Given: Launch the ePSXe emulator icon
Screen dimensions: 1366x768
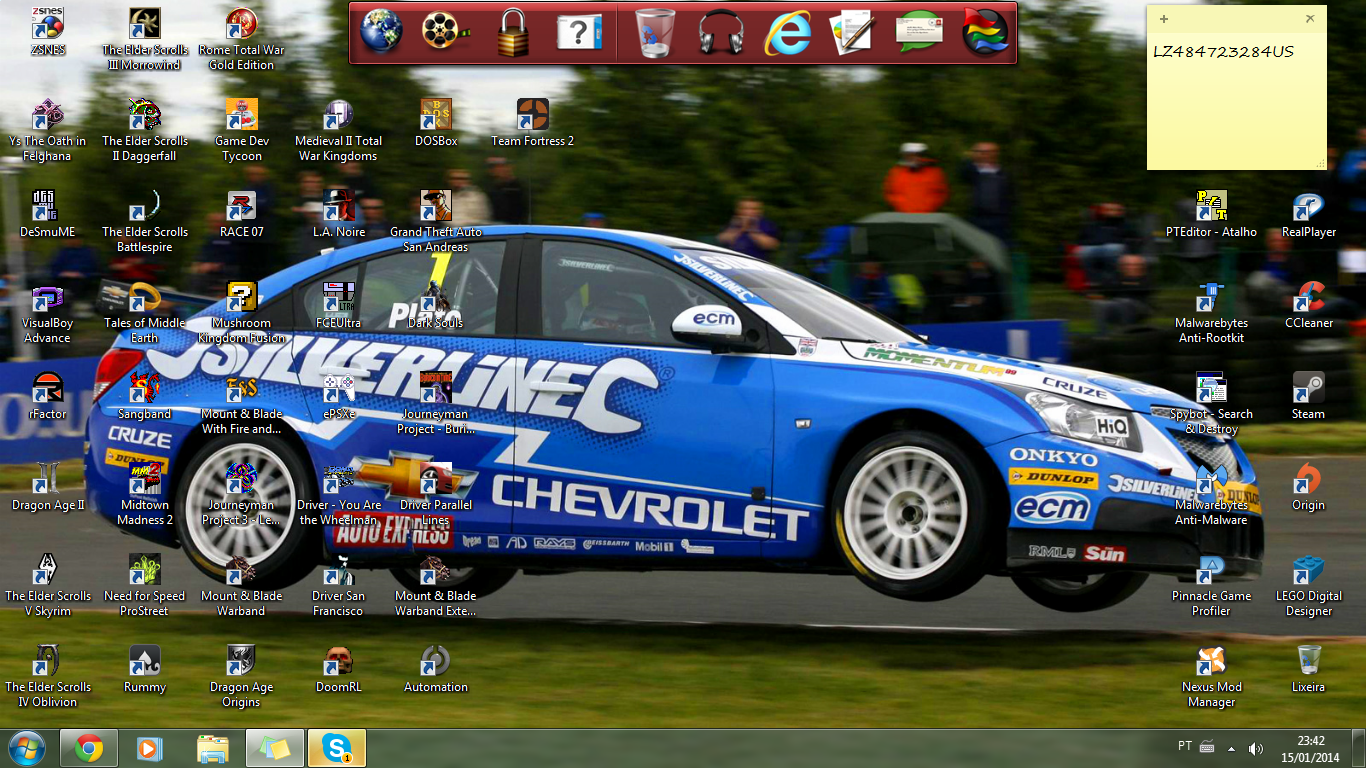Looking at the screenshot, I should coord(338,396).
